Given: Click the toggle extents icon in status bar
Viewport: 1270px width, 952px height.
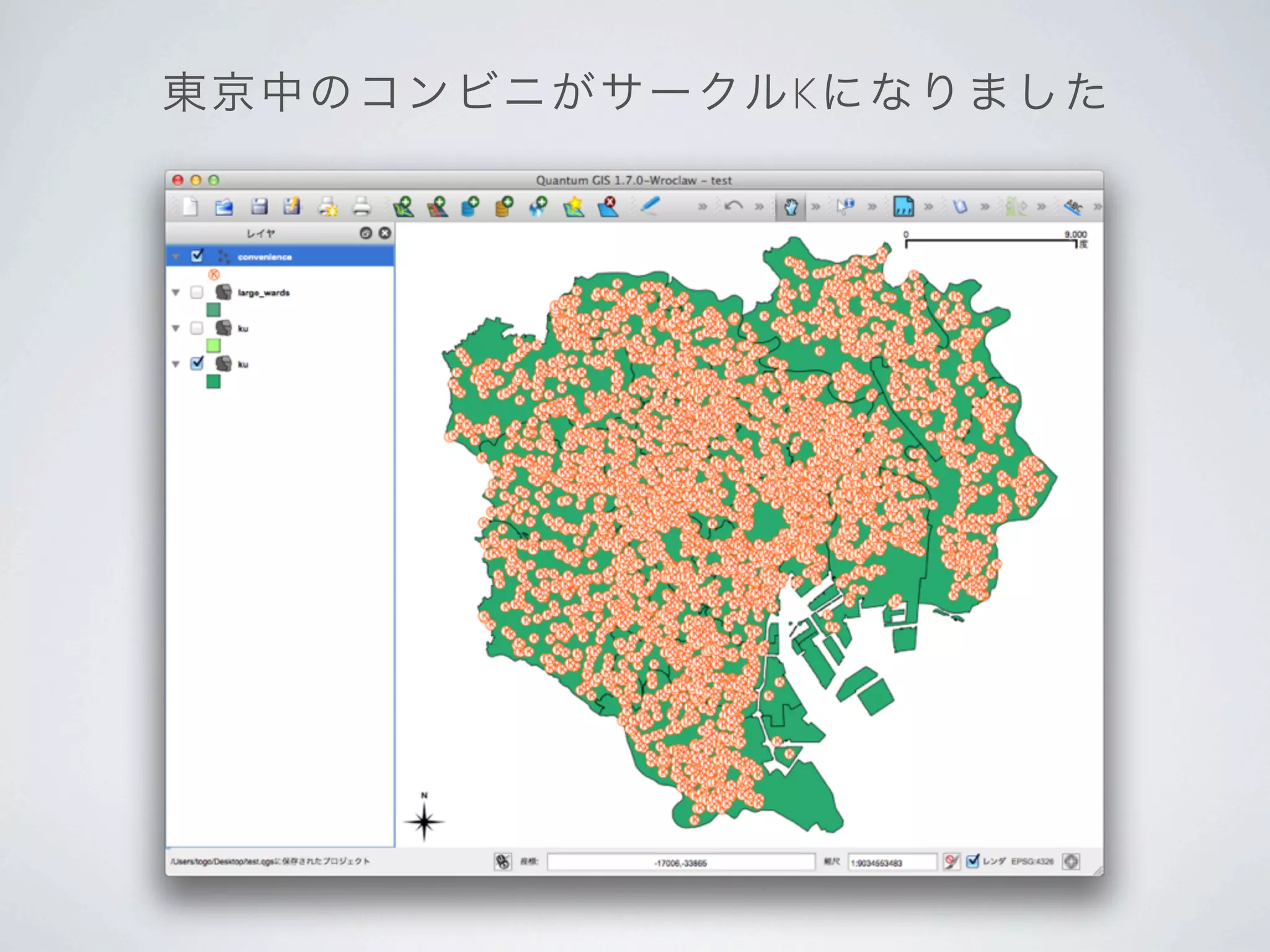Looking at the screenshot, I should (503, 862).
